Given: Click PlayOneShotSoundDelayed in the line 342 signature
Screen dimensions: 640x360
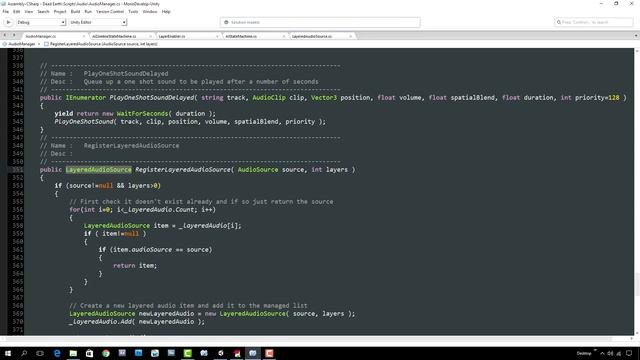Looking at the screenshot, I should [x=151, y=98].
